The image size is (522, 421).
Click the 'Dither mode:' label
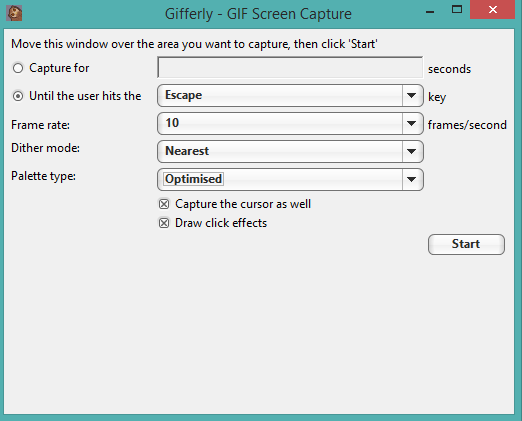[45, 148]
